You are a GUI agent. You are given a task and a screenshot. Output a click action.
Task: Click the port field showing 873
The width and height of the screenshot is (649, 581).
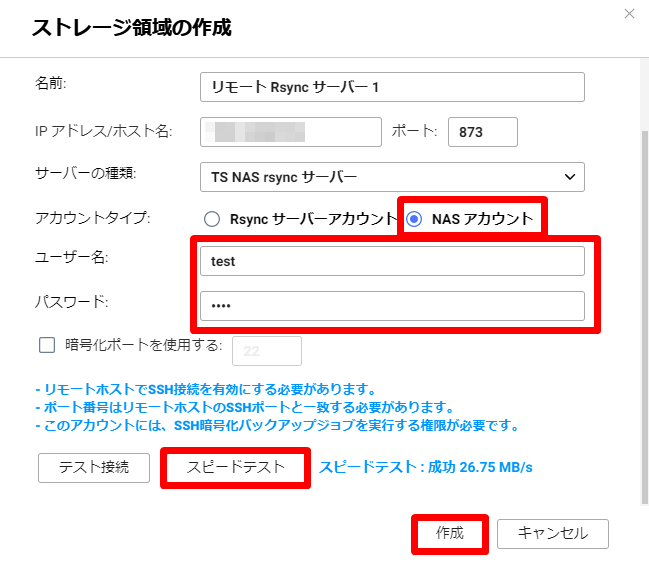pos(482,132)
